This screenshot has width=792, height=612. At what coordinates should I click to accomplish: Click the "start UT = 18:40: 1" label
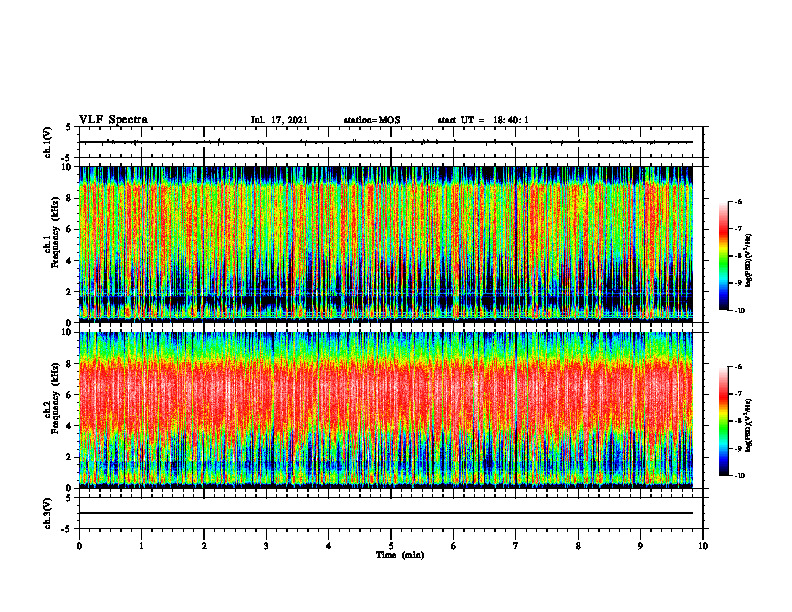pyautogui.click(x=483, y=120)
